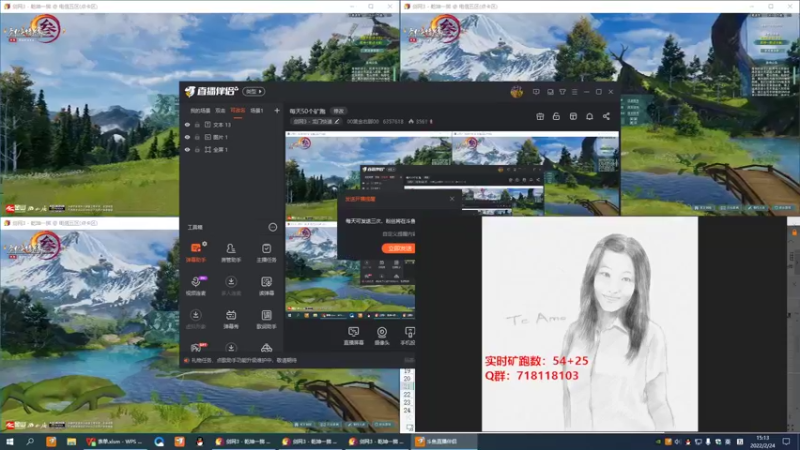Select the 文本 13 layer row
Viewport: 800px width, 450px height.
[232, 124]
